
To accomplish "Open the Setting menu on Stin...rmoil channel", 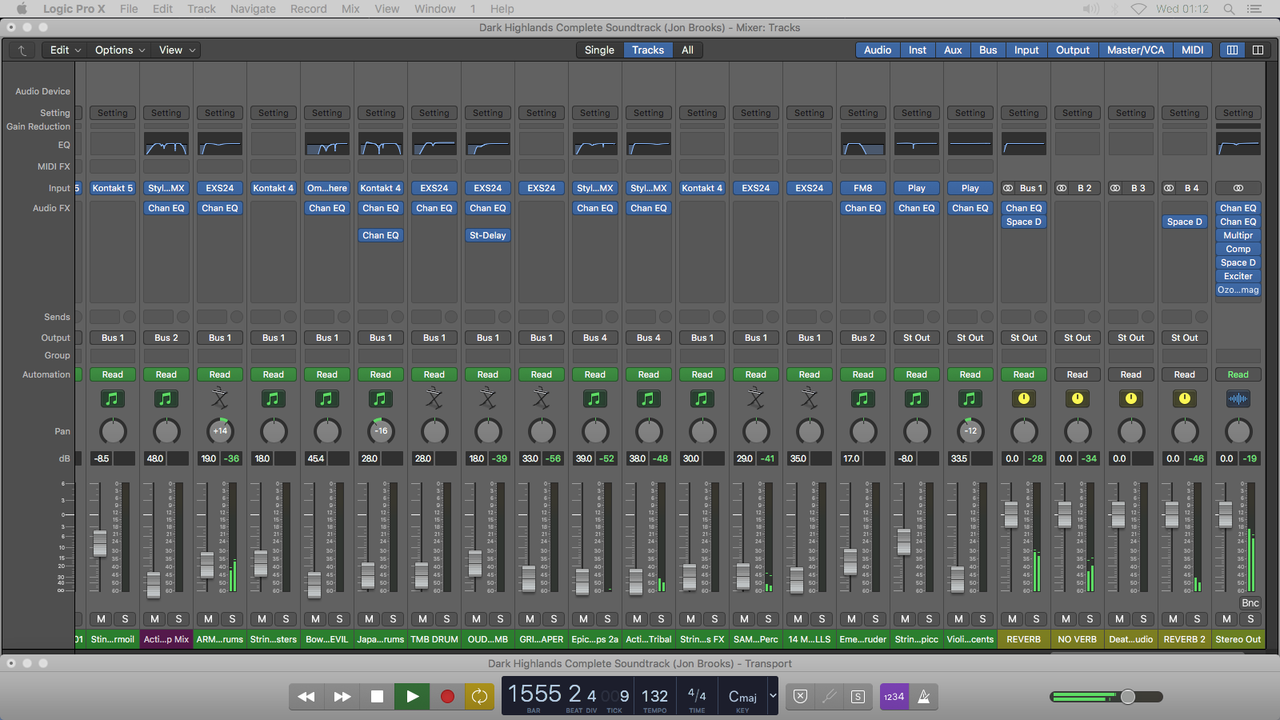I will pos(113,113).
